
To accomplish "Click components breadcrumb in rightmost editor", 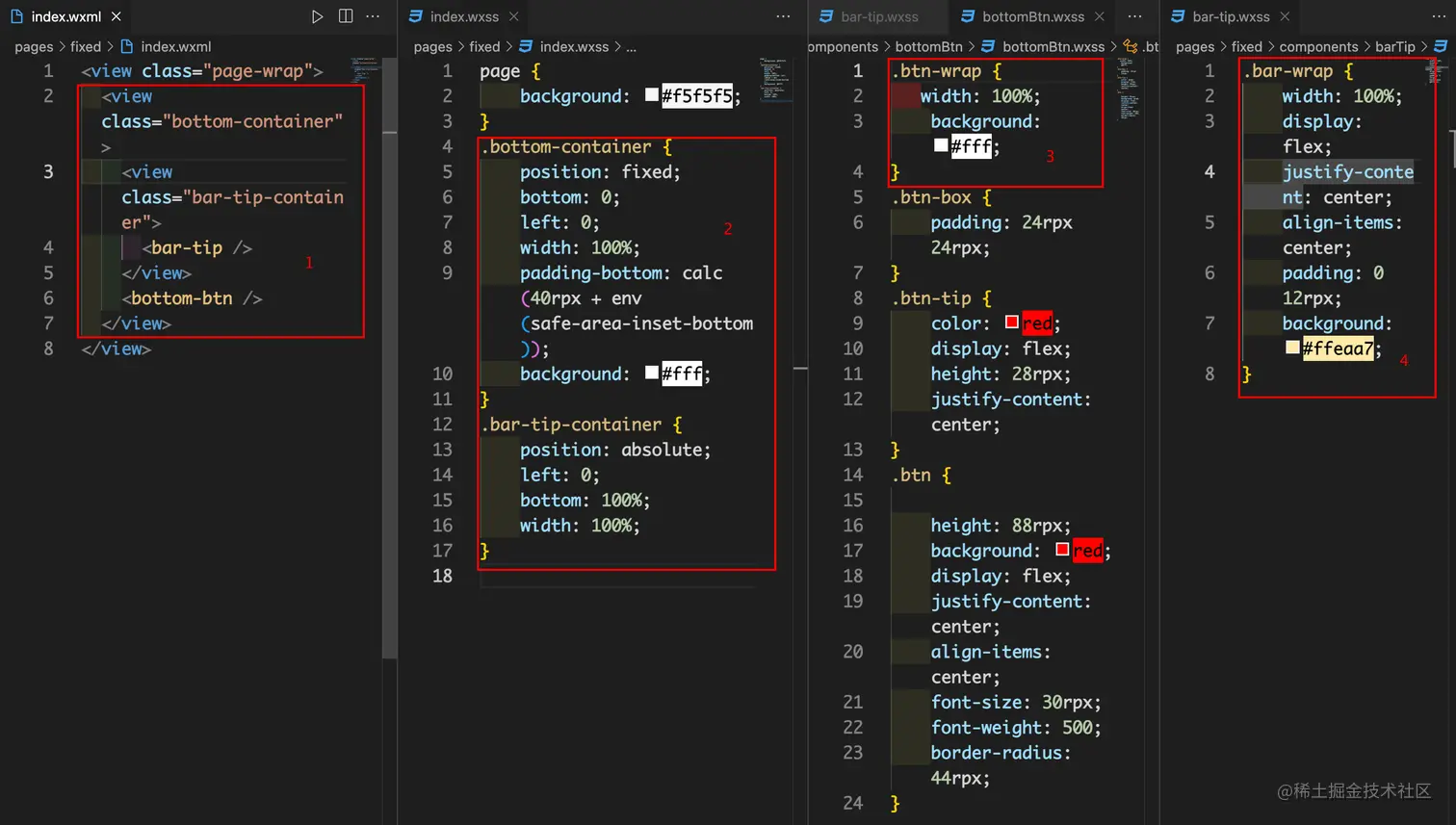I will click(x=1318, y=46).
